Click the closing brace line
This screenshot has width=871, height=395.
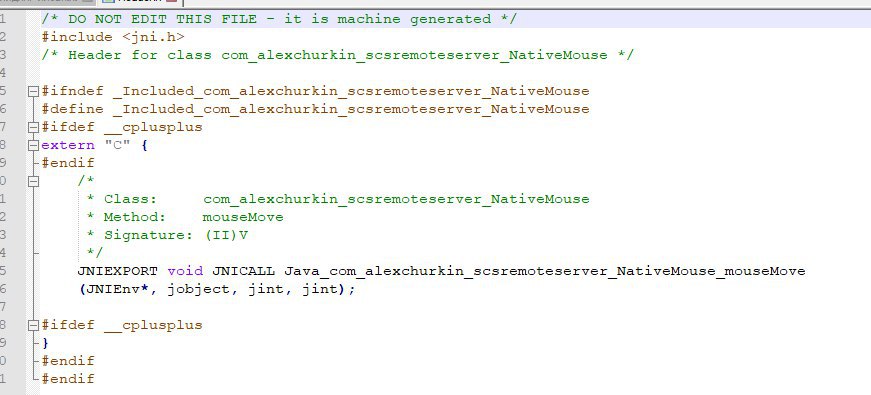45,343
